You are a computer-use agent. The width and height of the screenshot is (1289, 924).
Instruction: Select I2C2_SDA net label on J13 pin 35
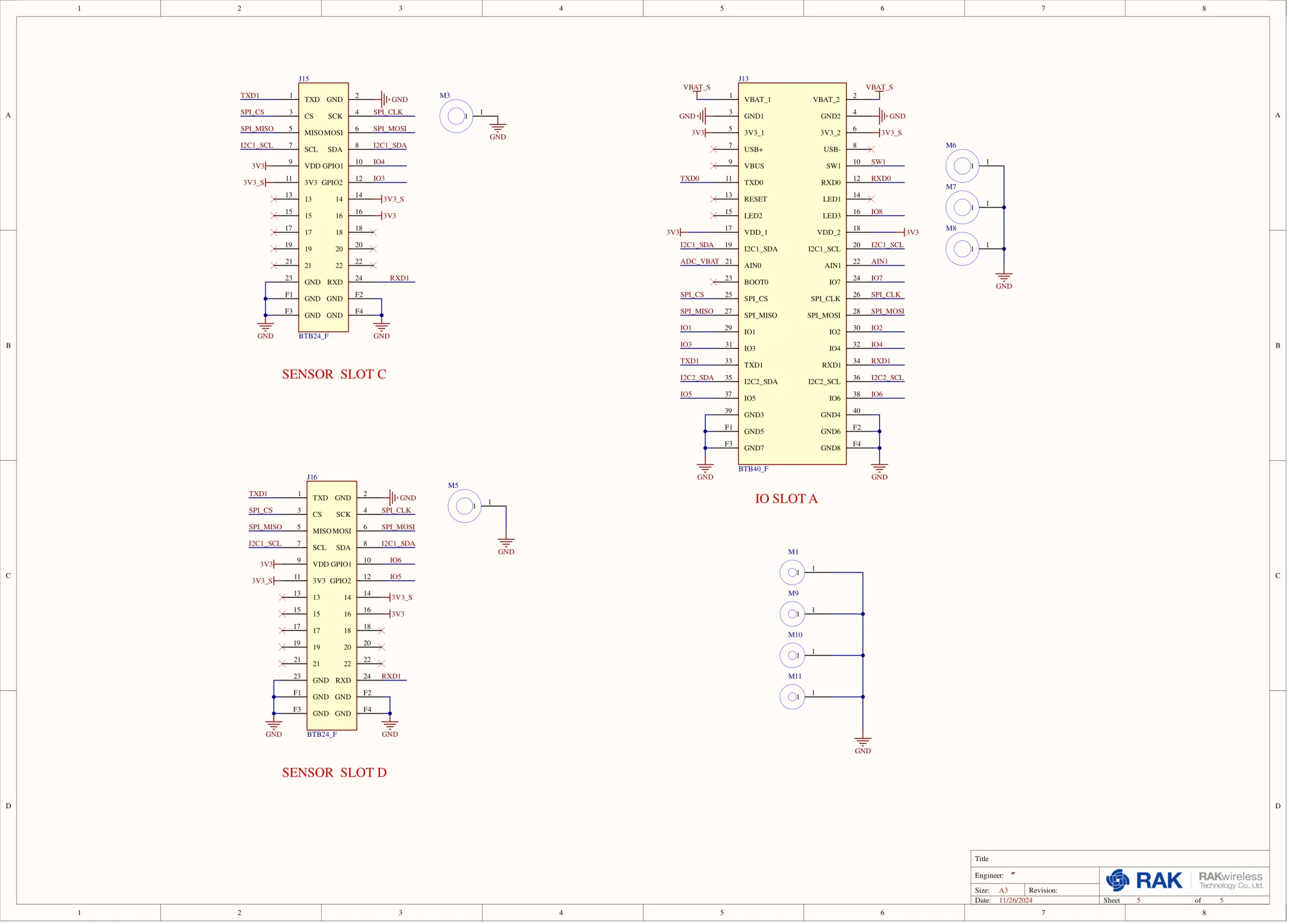pos(697,377)
